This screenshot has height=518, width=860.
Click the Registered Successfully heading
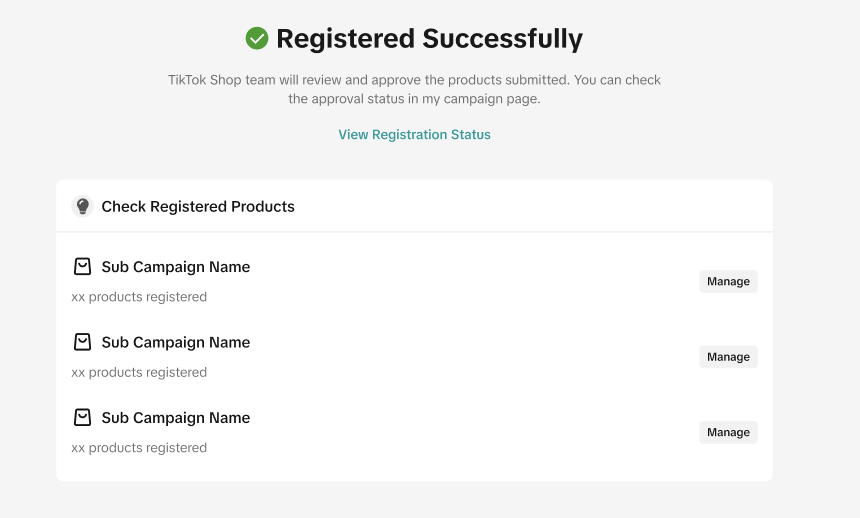point(429,39)
